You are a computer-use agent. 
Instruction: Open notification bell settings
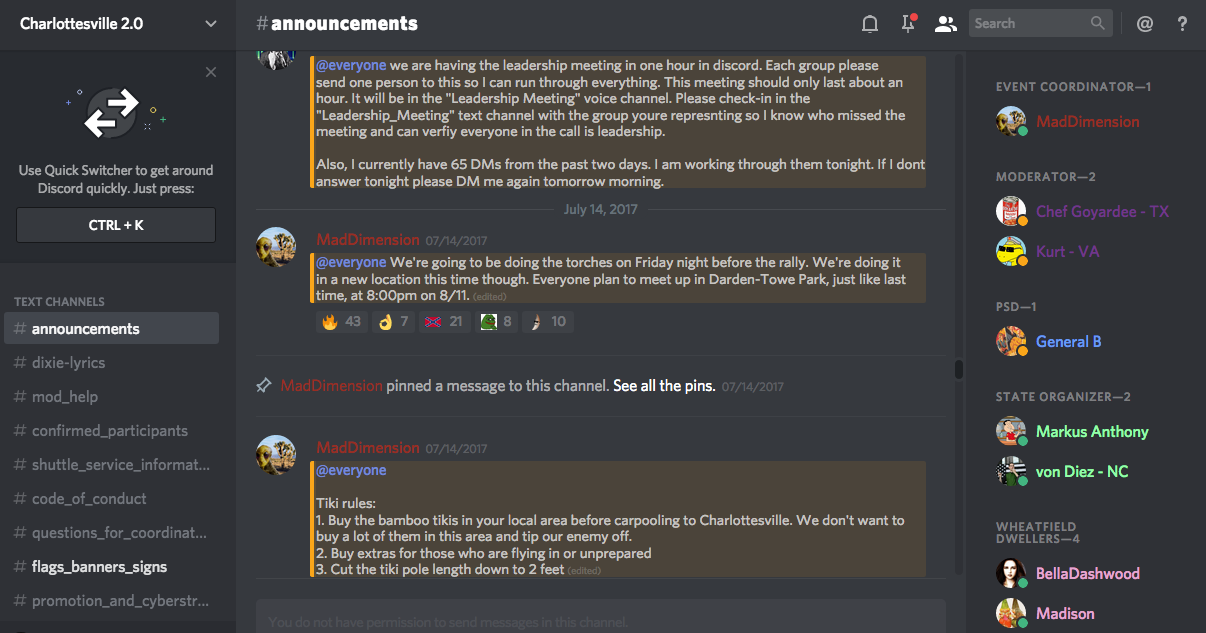click(870, 24)
